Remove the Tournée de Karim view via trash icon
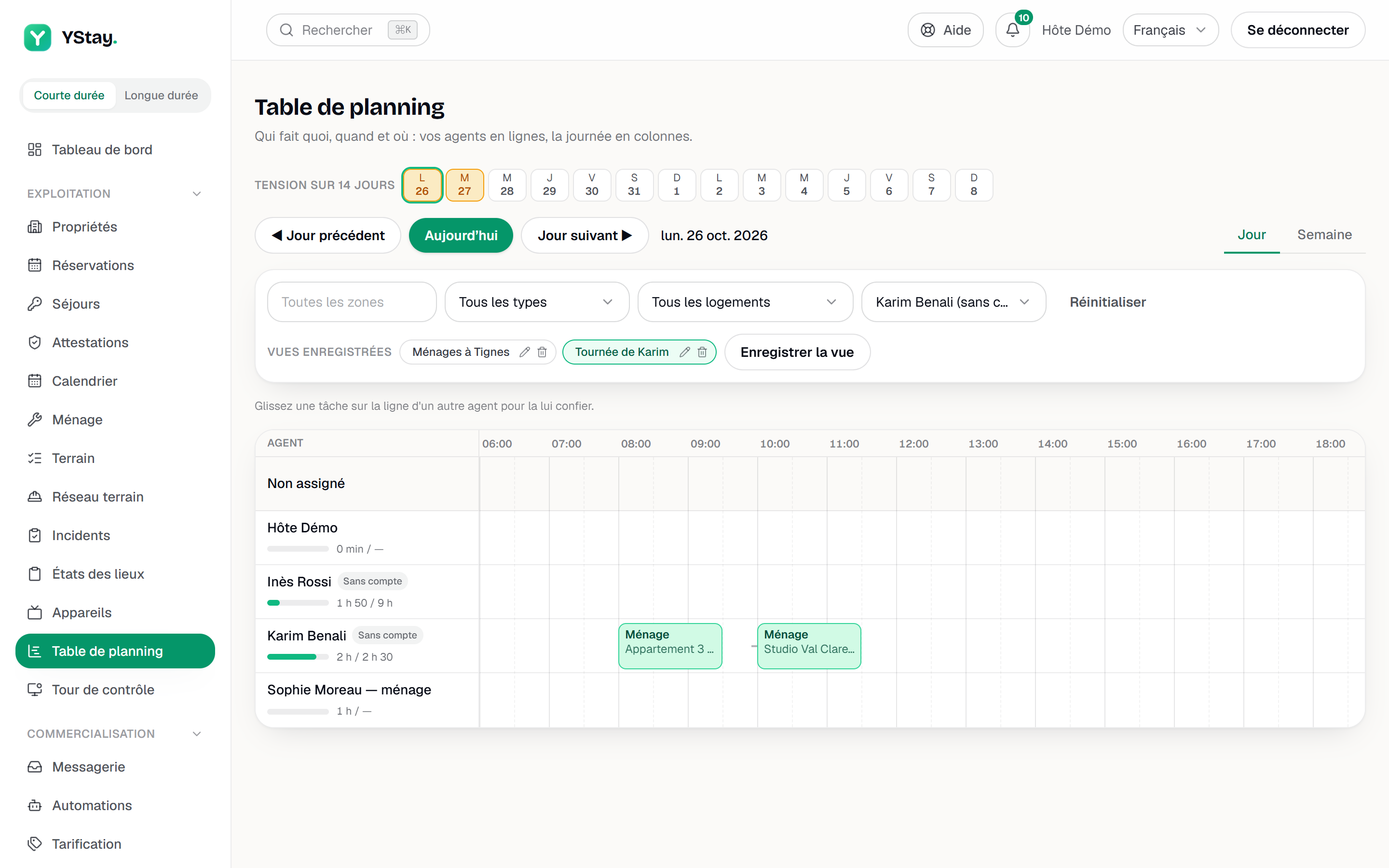Viewport: 1389px width, 868px height. (x=702, y=352)
